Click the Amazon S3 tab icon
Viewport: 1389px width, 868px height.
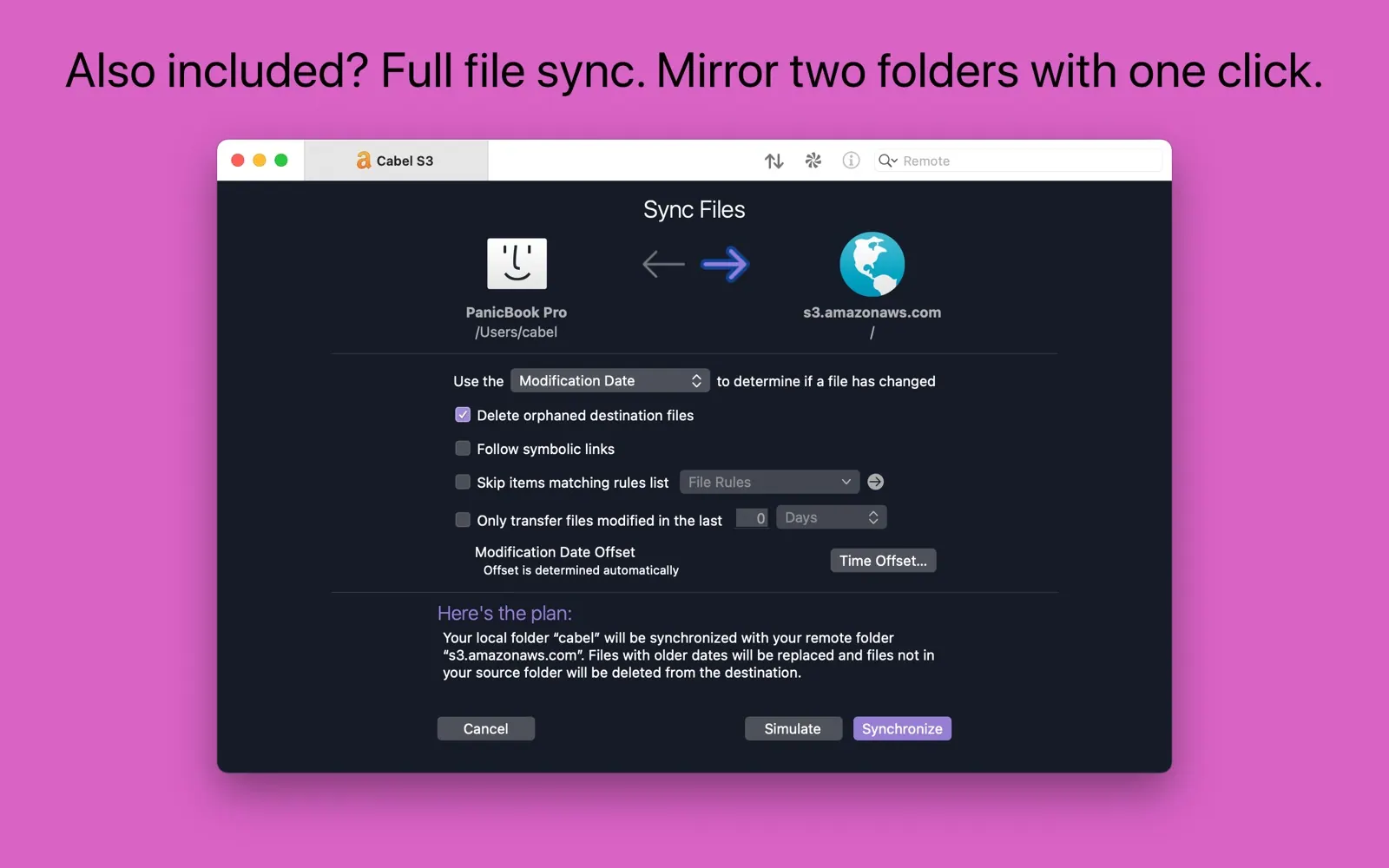point(363,161)
